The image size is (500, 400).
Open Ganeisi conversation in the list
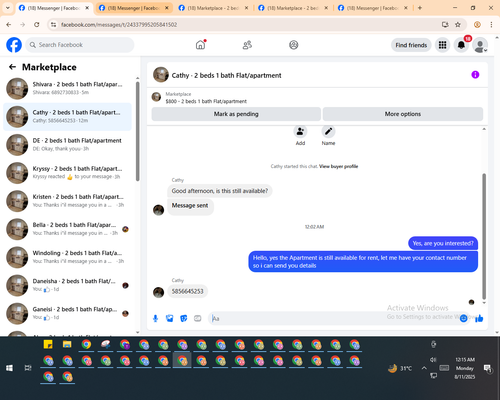67,313
